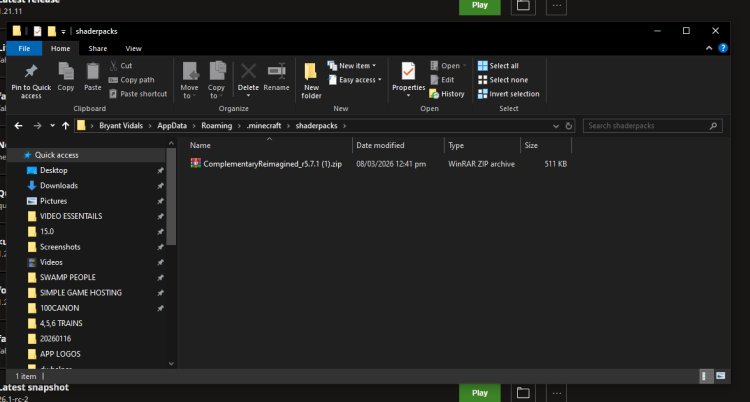
Task: Click Select all in the ribbon
Action: pos(500,66)
